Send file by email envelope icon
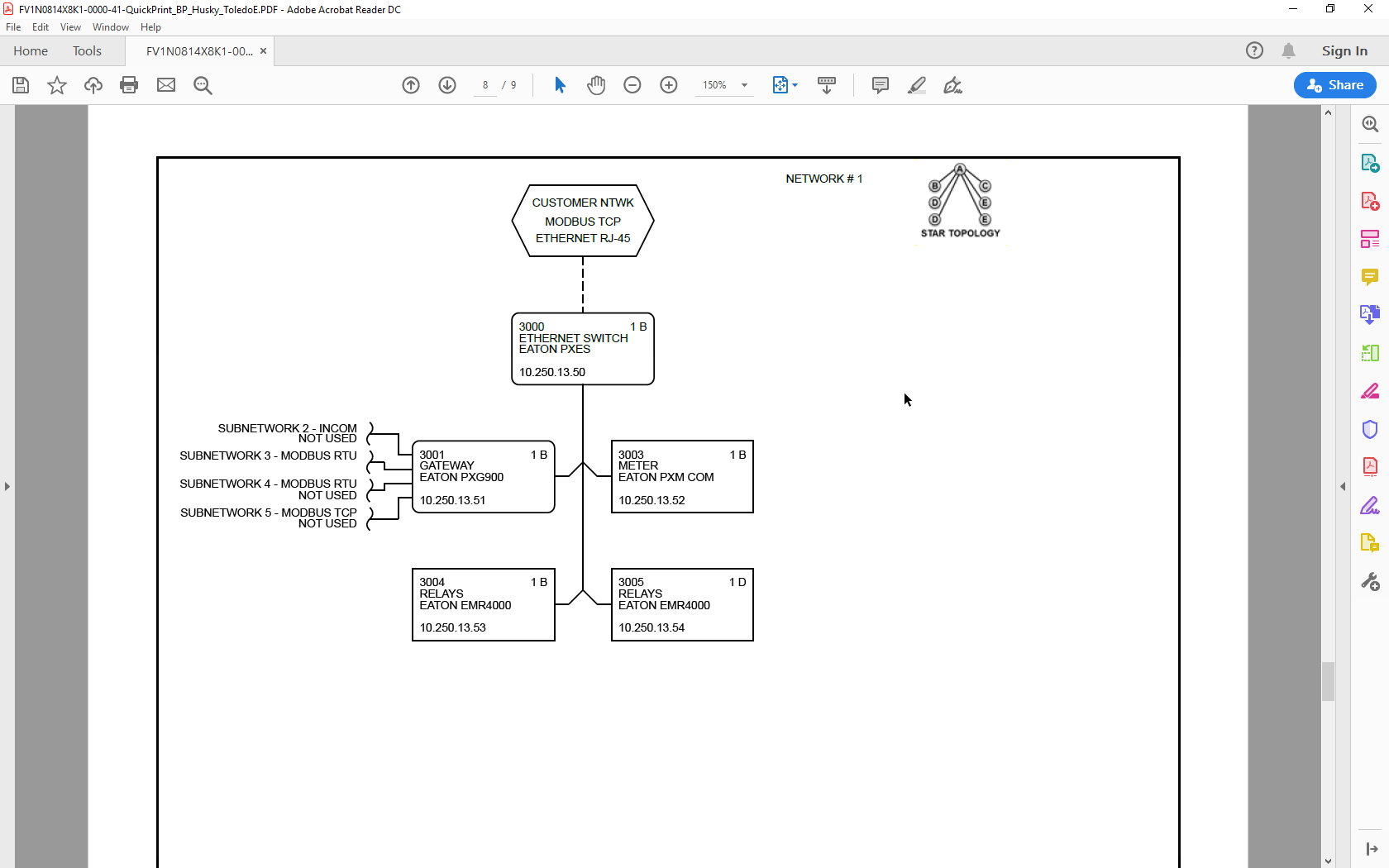 click(x=166, y=85)
